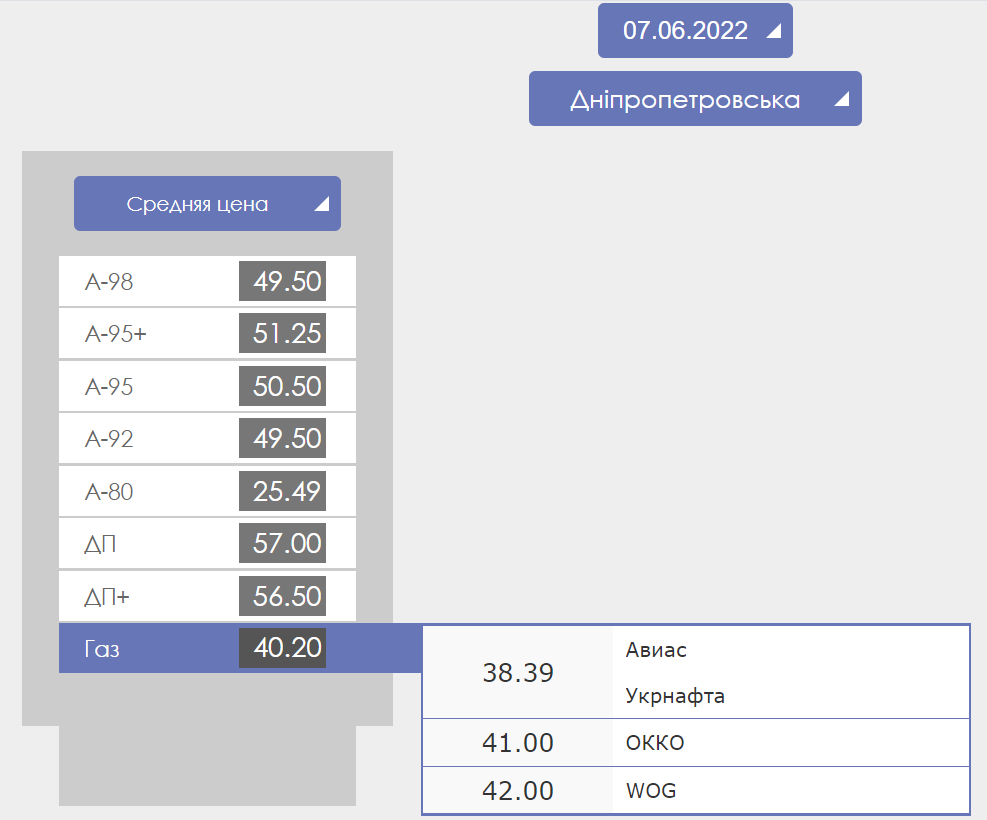Screen dimensions: 987x820
Task: Expand the Дніпропетровська region dropdown
Action: pos(685,100)
